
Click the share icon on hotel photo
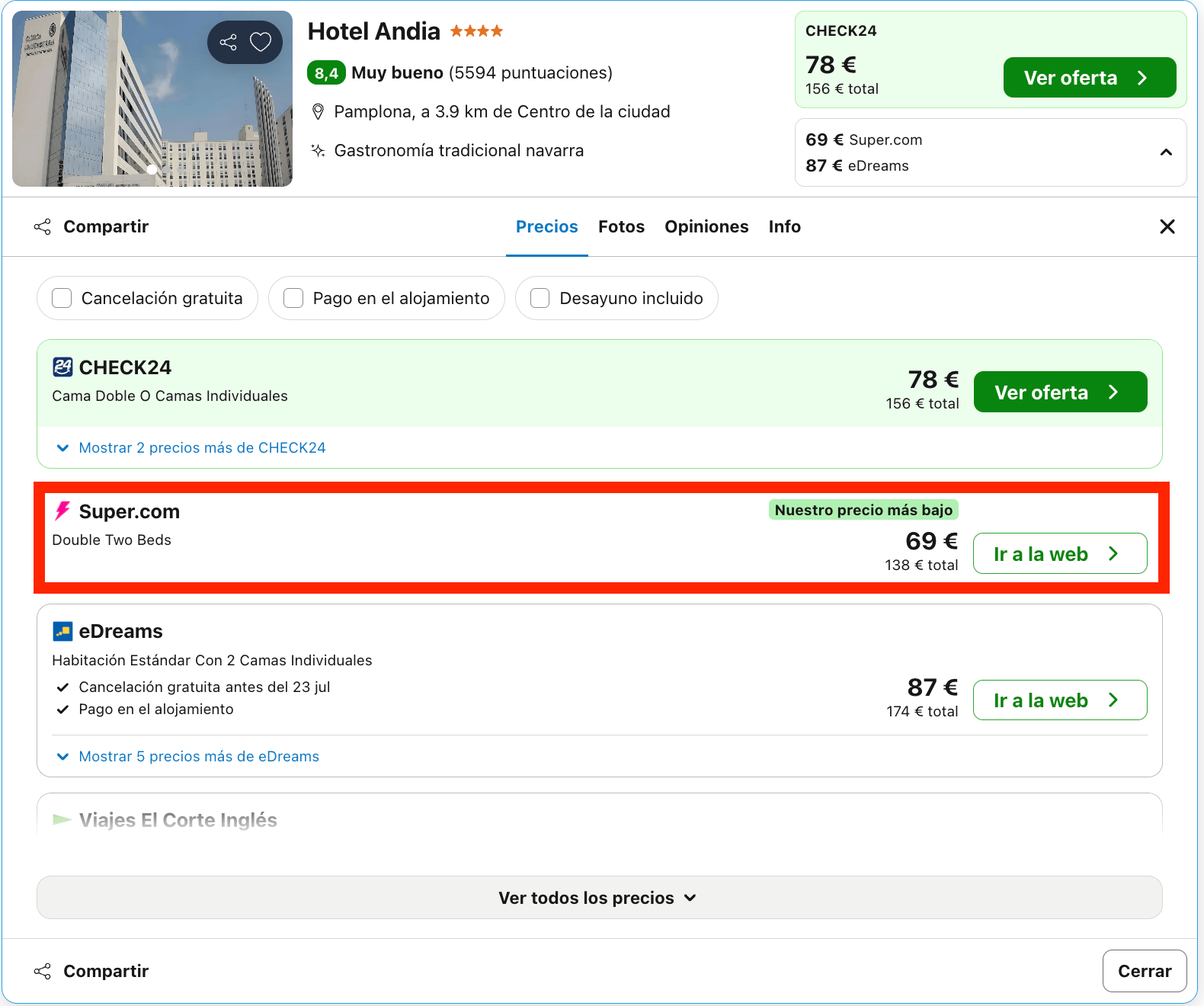click(x=228, y=42)
